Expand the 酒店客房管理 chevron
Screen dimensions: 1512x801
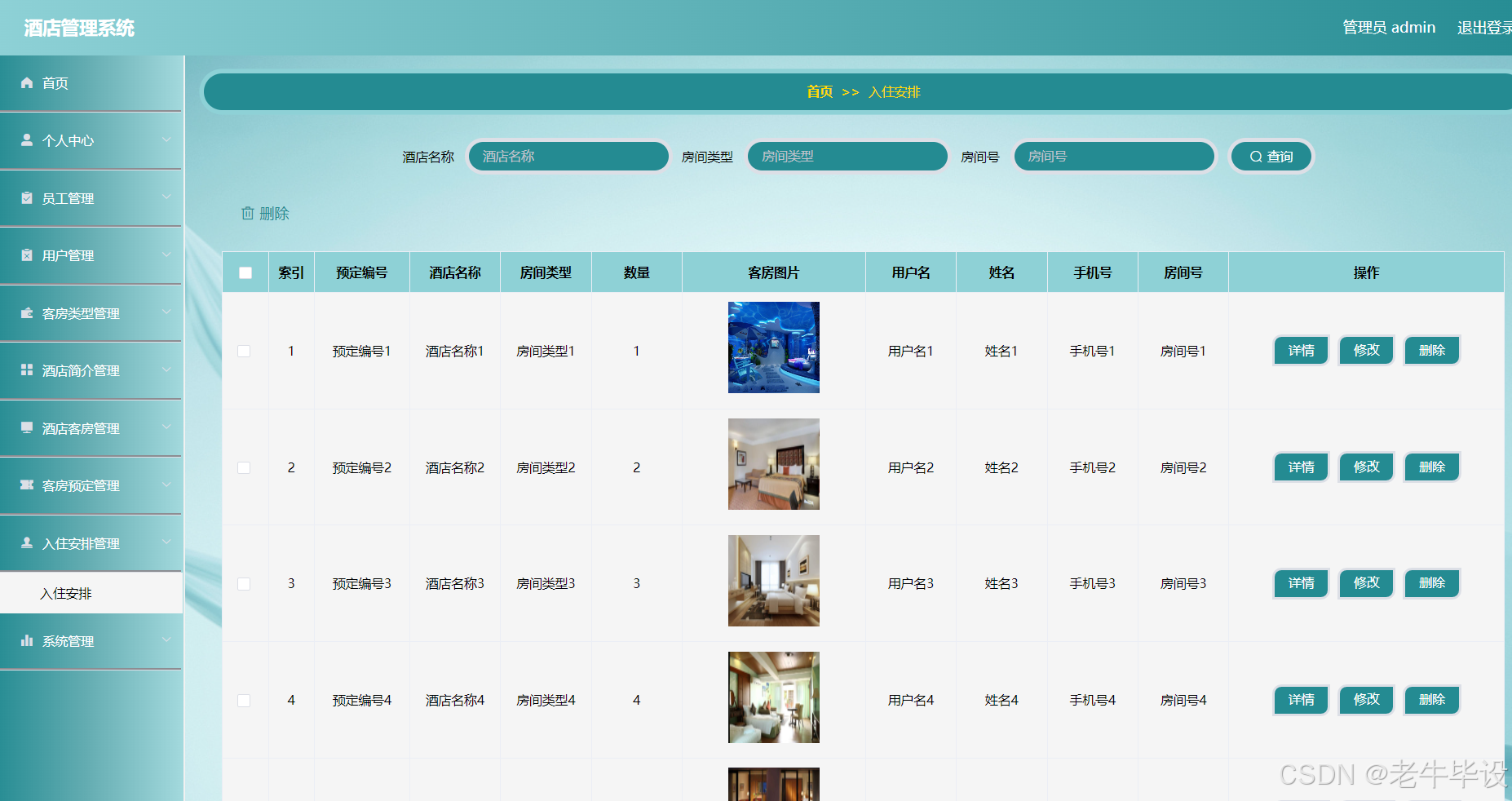point(166,427)
